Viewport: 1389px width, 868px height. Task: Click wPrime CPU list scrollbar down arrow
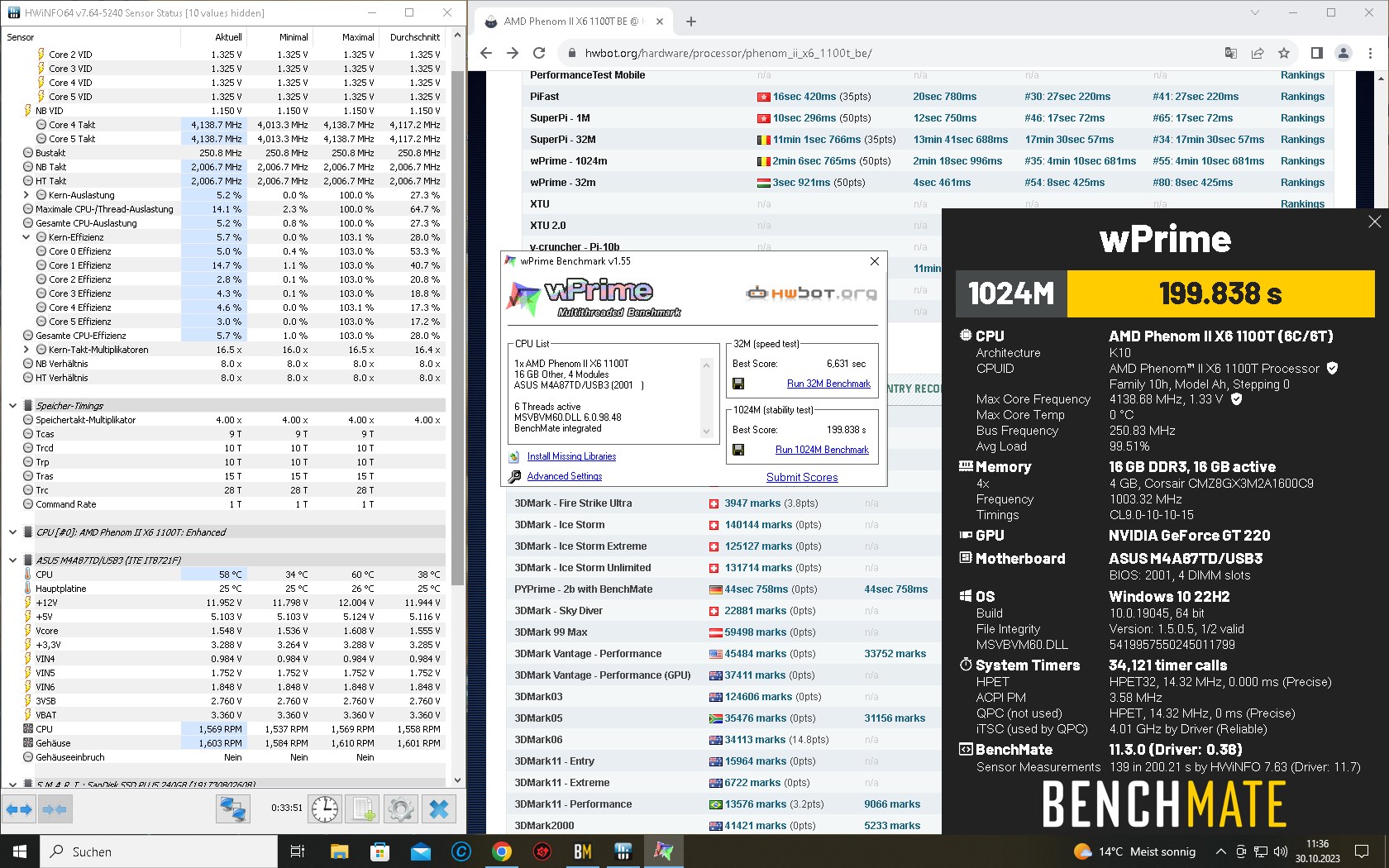[706, 431]
